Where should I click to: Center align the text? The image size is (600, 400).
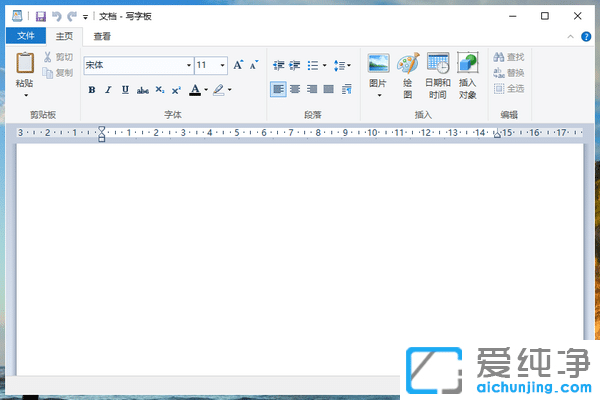[x=295, y=89]
